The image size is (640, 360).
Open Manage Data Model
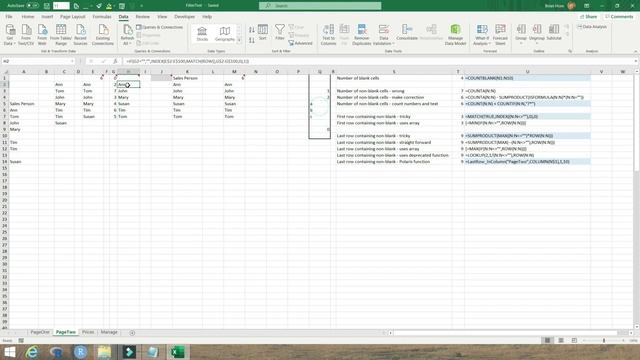[x=456, y=34]
